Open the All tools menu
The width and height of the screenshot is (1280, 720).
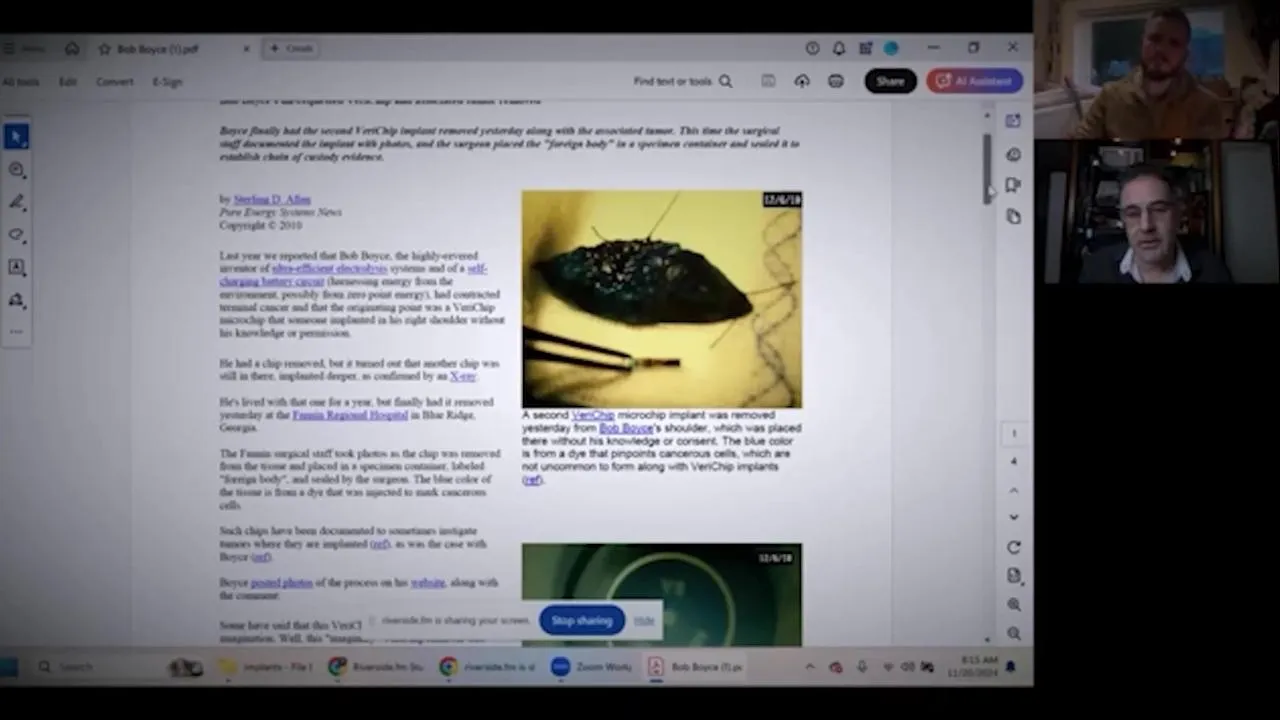click(x=21, y=82)
